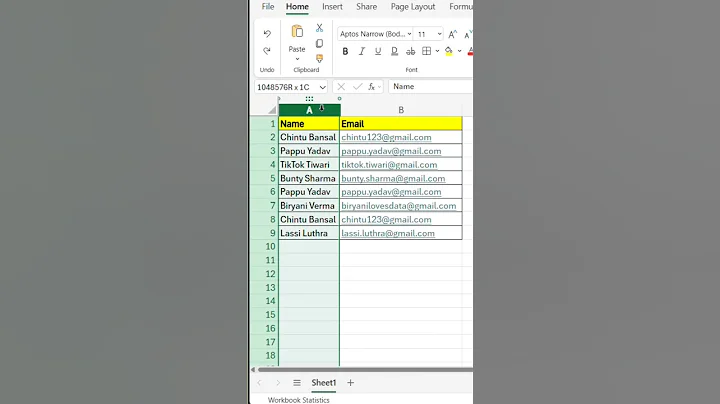The image size is (720, 404).
Task: Toggle Underline formatting
Action: click(x=378, y=51)
